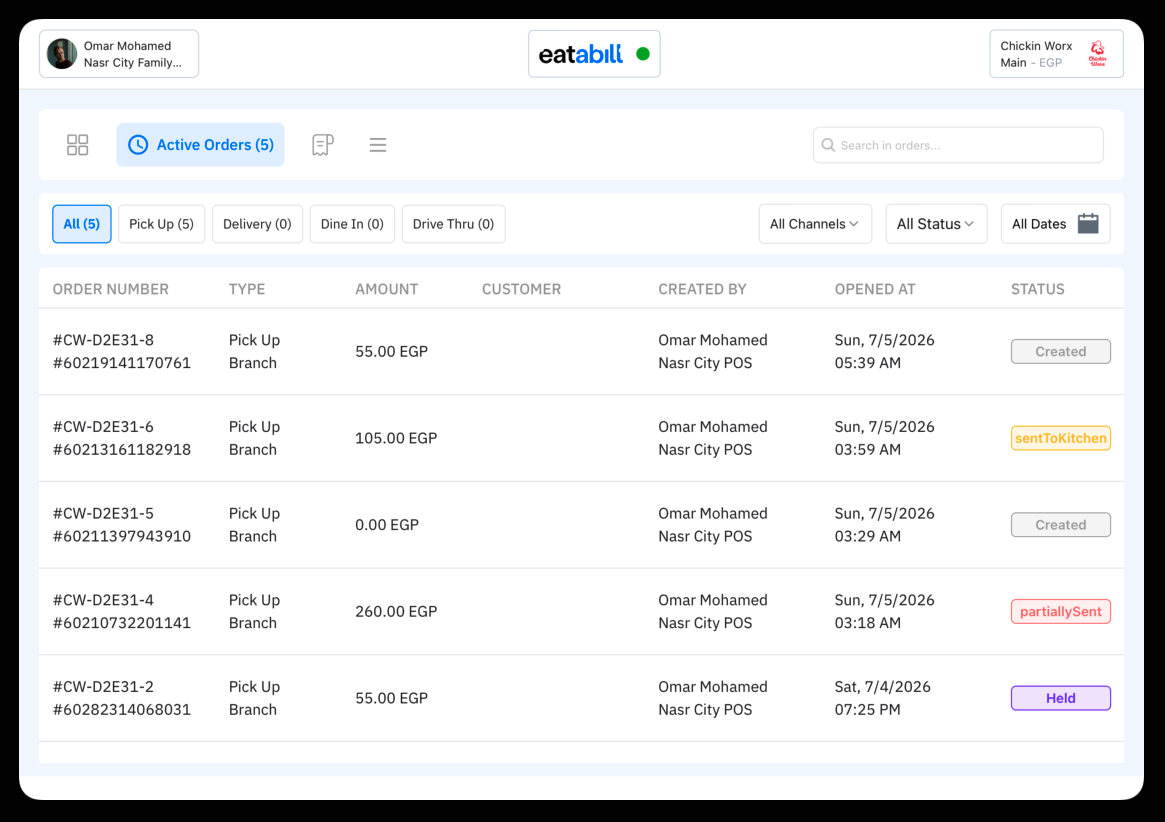Click the STATUS column header

pyautogui.click(x=1037, y=289)
